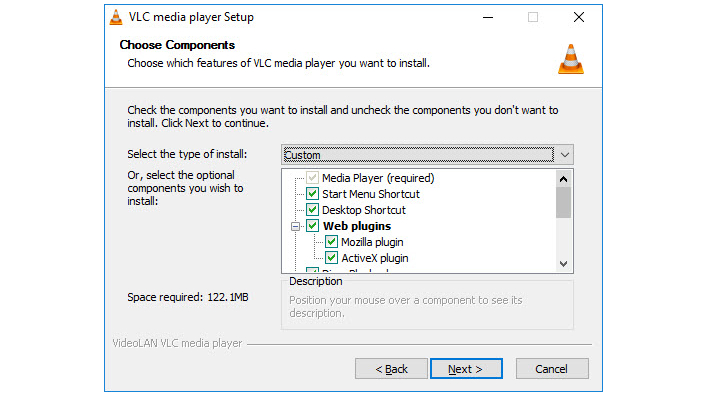The image size is (705, 397).
Task: Open the install type dropdown showing Custom
Action: tap(427, 155)
